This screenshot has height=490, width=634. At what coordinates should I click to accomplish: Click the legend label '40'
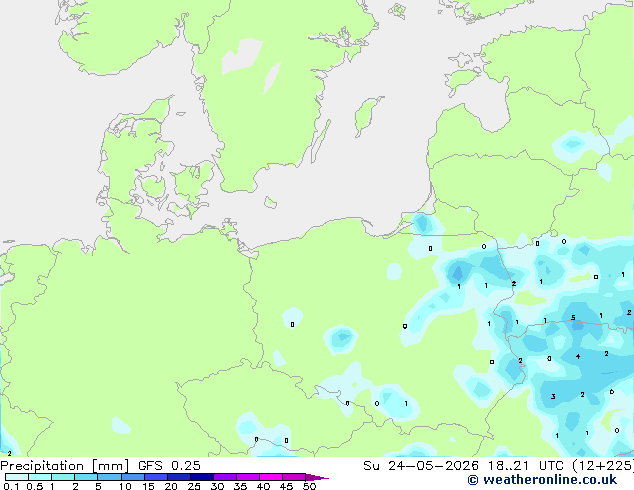(263, 486)
